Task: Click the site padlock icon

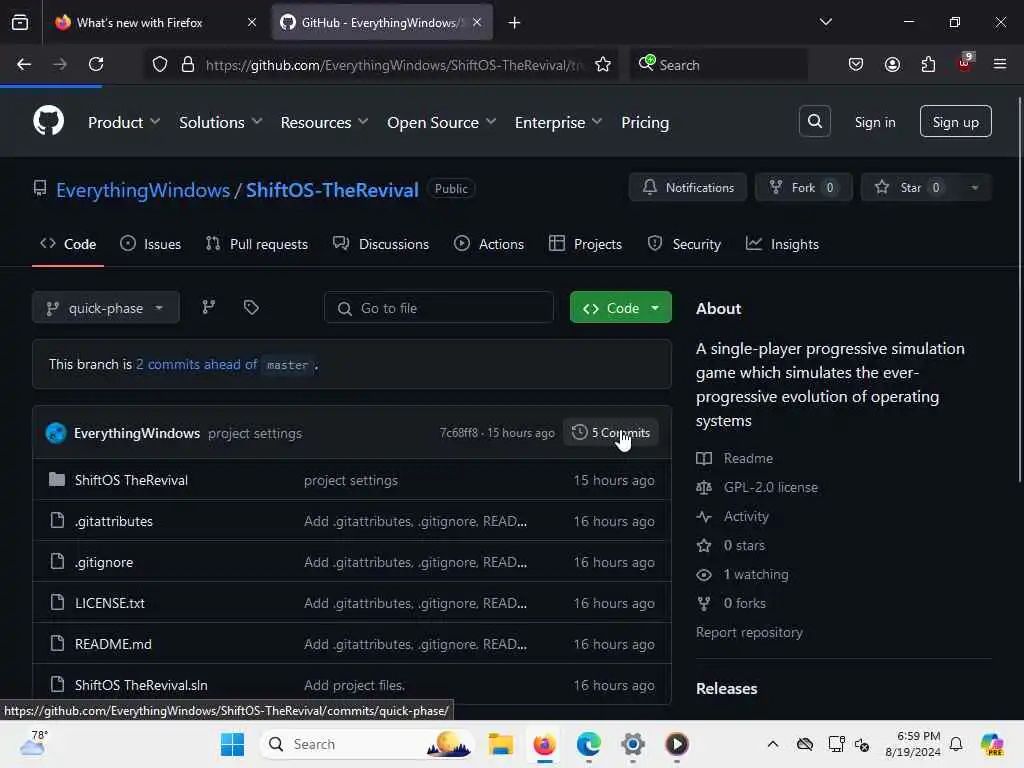Action: [x=188, y=65]
